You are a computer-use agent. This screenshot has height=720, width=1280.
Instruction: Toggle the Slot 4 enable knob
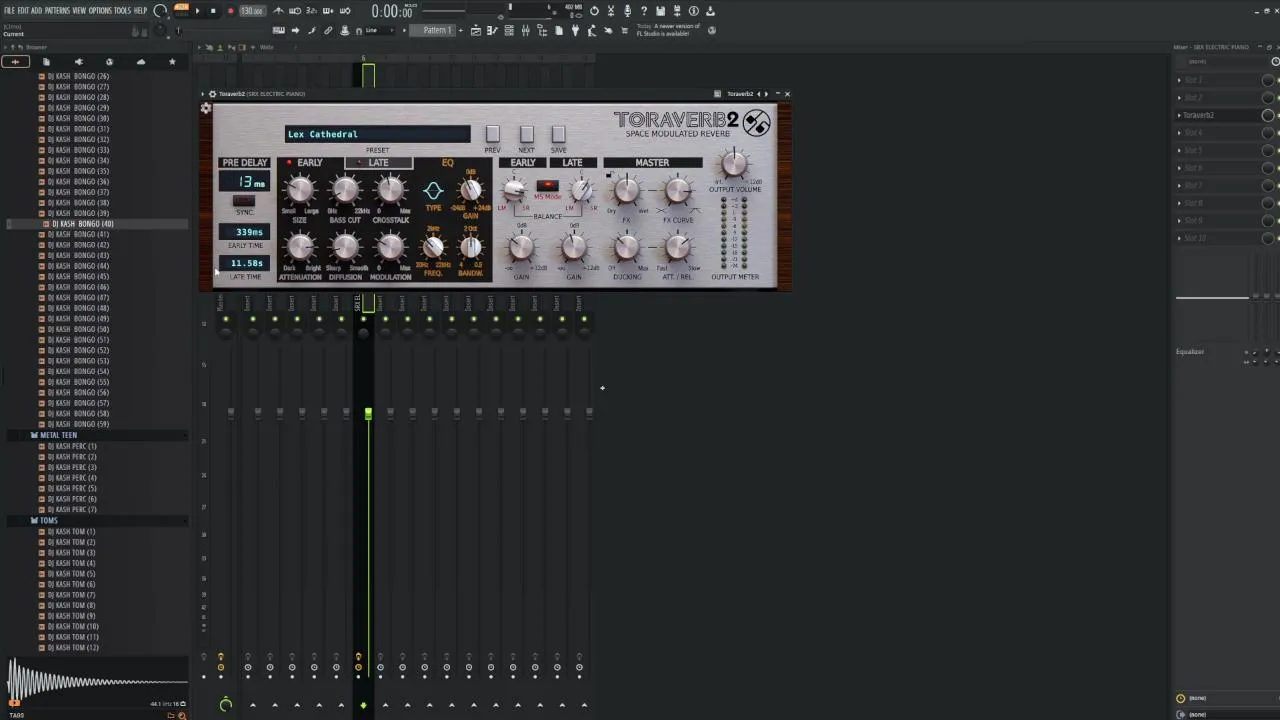[x=1268, y=132]
